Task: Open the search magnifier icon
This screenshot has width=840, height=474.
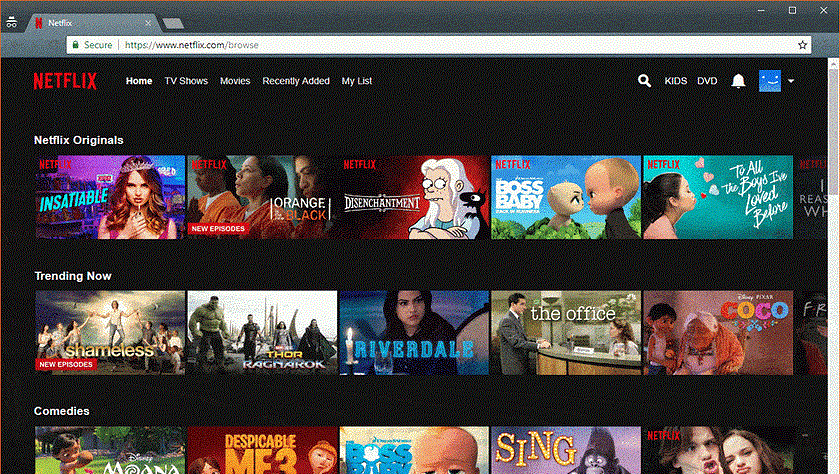Action: pos(644,81)
